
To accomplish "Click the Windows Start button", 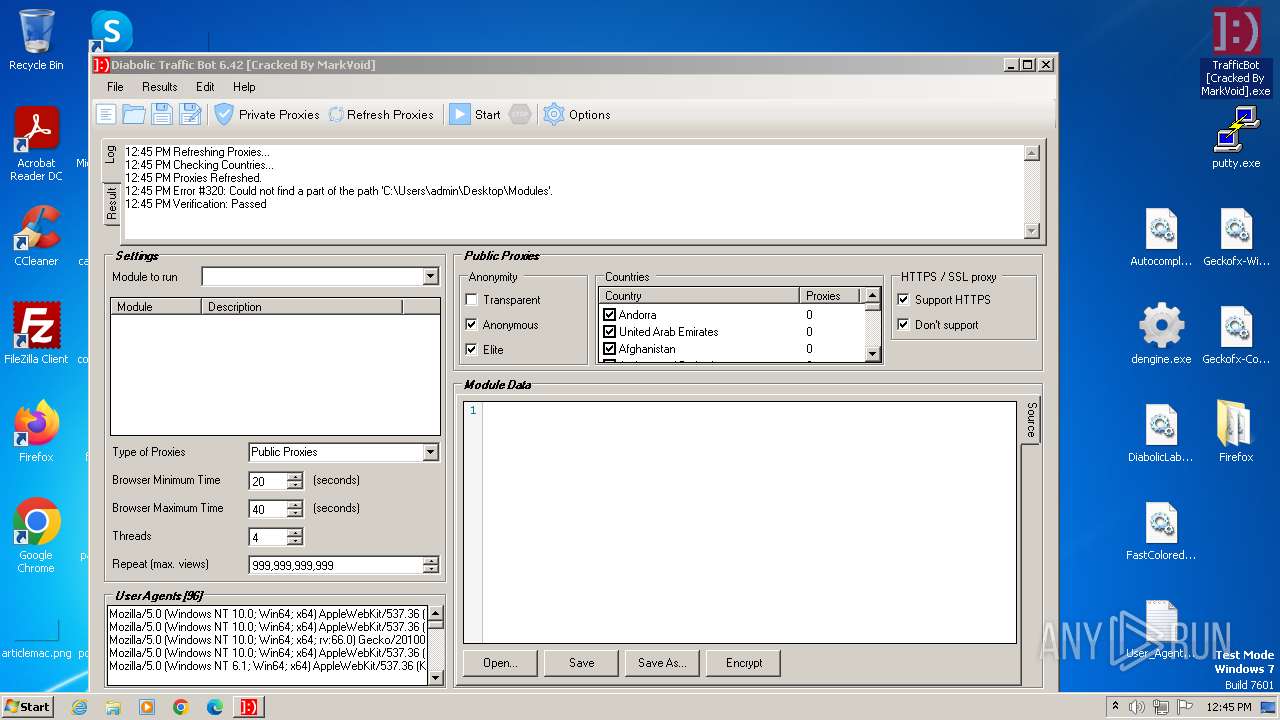I will tap(27, 706).
